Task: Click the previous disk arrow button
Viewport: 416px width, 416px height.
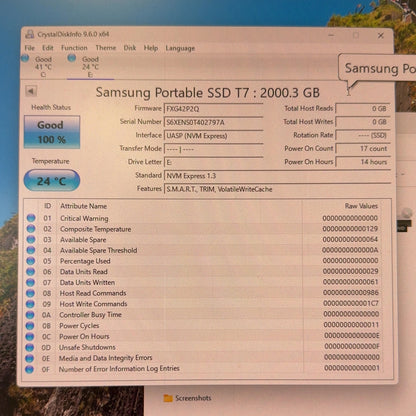Action: pos(31,91)
